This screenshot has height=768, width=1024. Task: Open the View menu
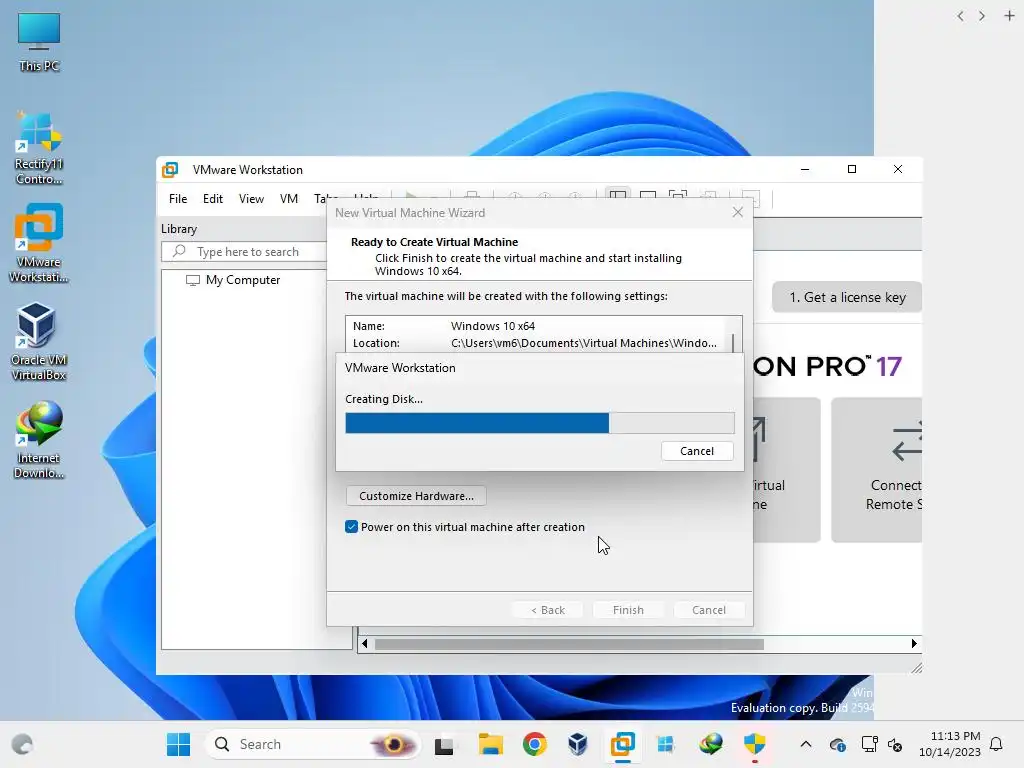pyautogui.click(x=251, y=199)
